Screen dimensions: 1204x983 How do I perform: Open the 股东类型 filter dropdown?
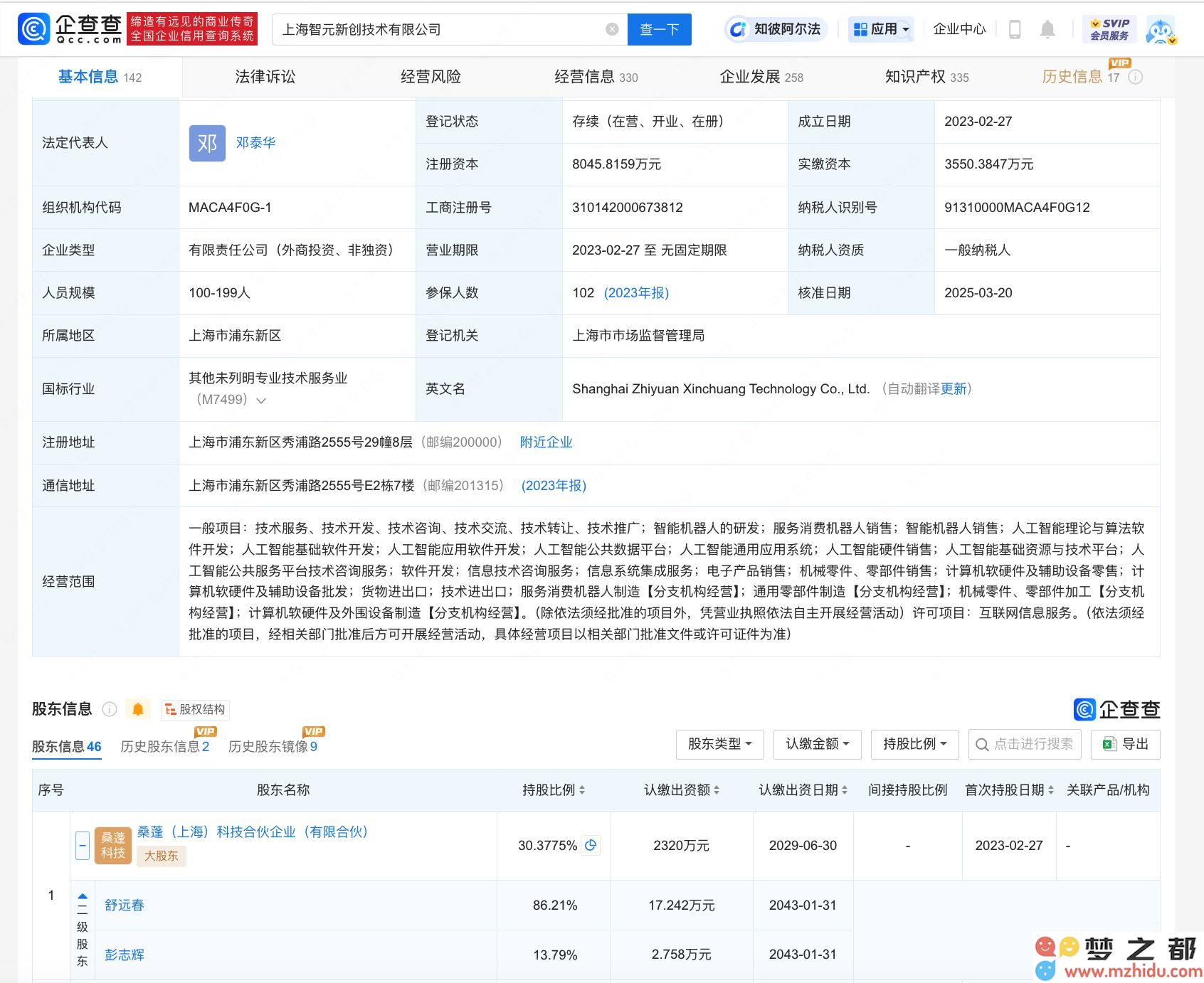(719, 744)
